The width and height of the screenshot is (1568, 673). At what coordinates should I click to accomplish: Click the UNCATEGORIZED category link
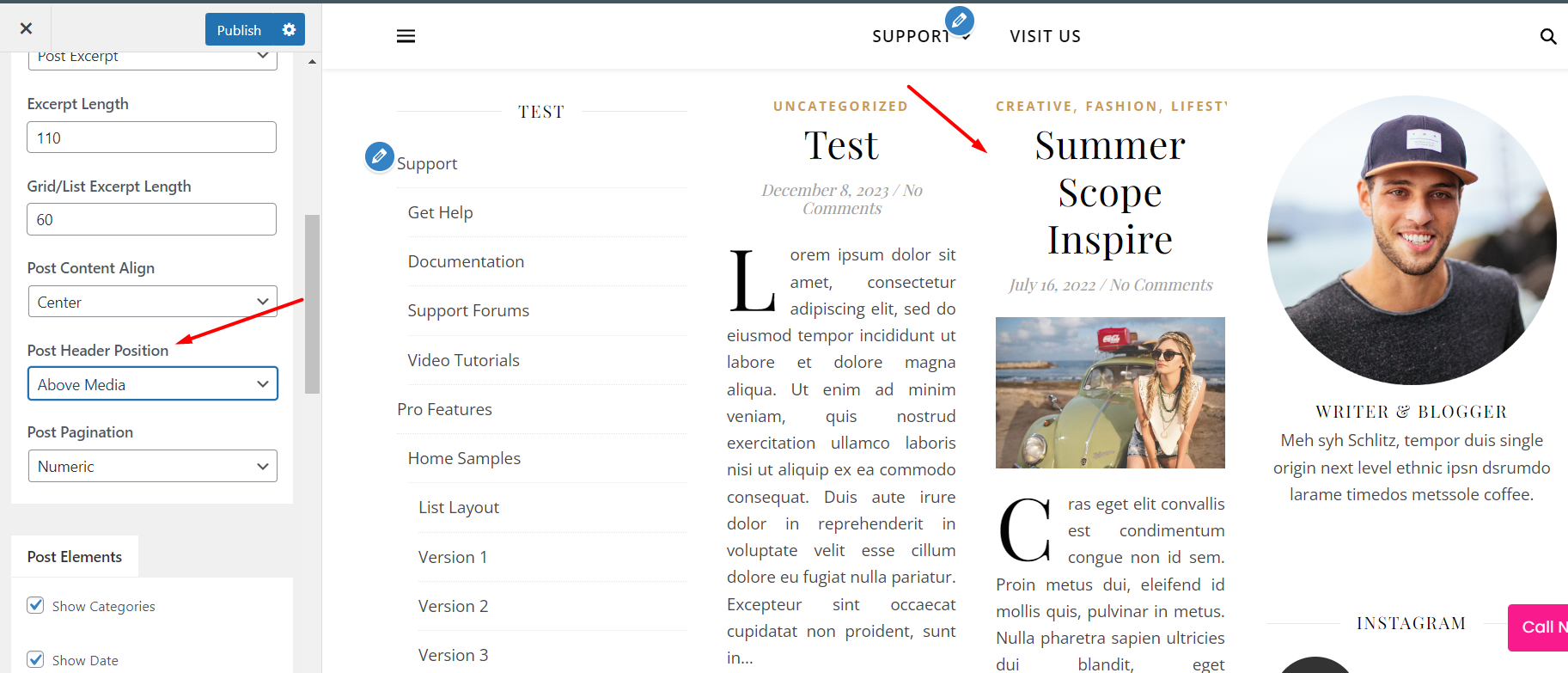pyautogui.click(x=840, y=107)
